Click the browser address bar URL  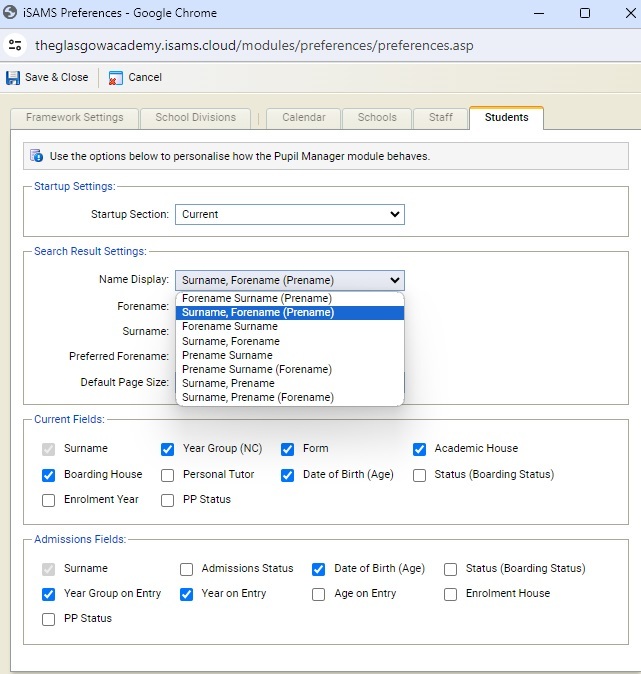point(255,46)
